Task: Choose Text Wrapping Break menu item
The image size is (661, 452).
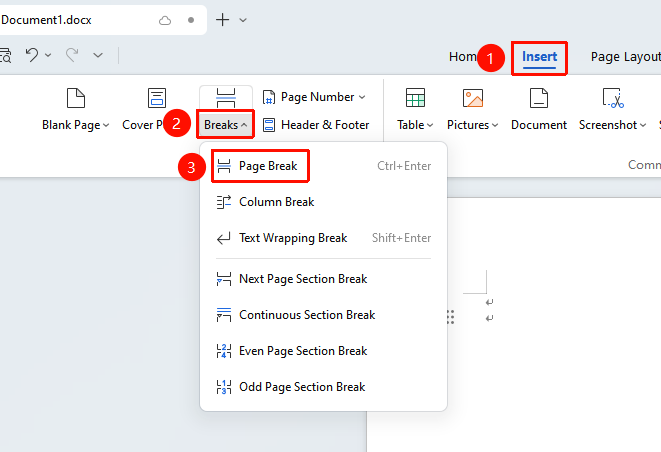Action: (x=323, y=238)
